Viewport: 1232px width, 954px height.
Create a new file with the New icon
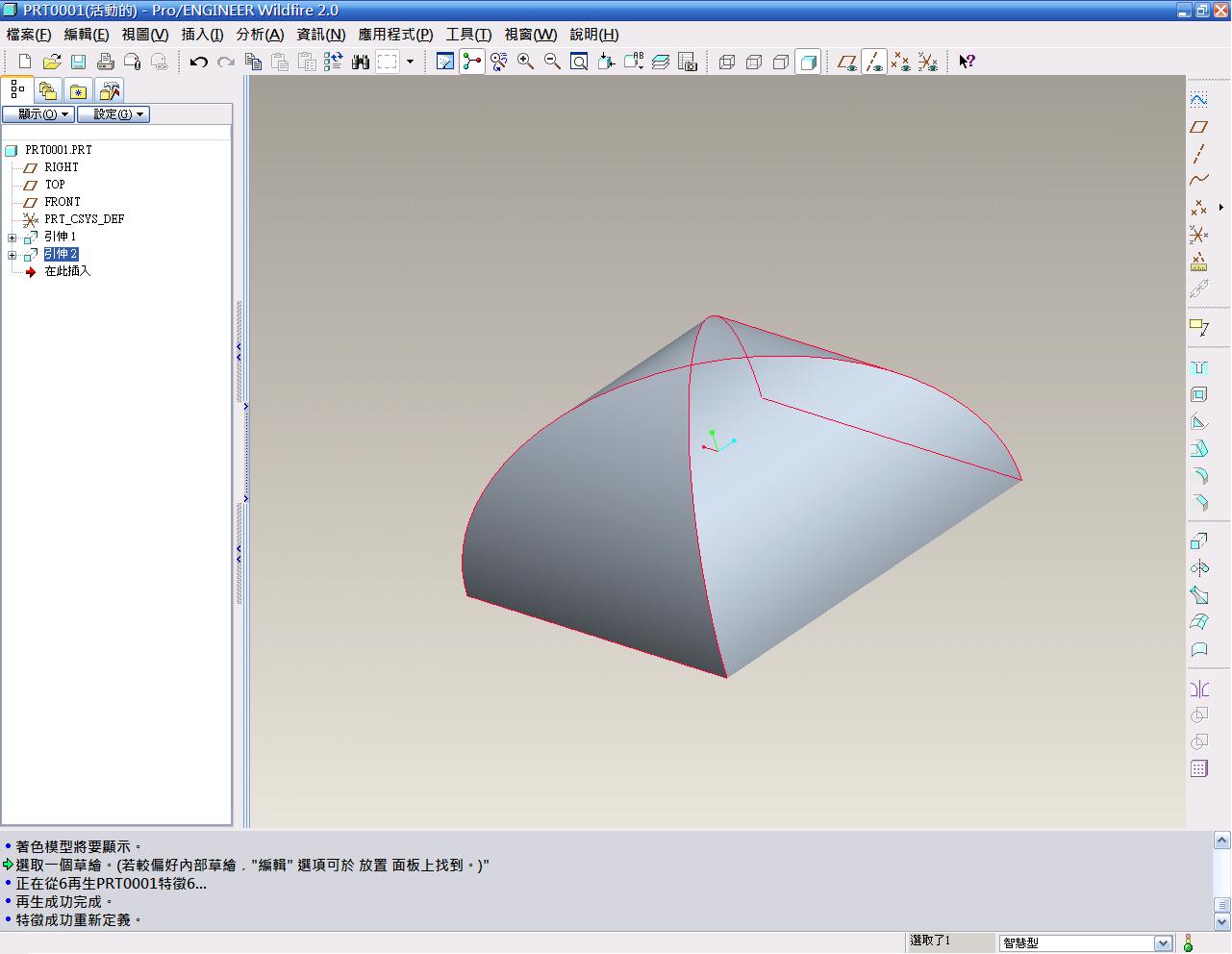[25, 62]
